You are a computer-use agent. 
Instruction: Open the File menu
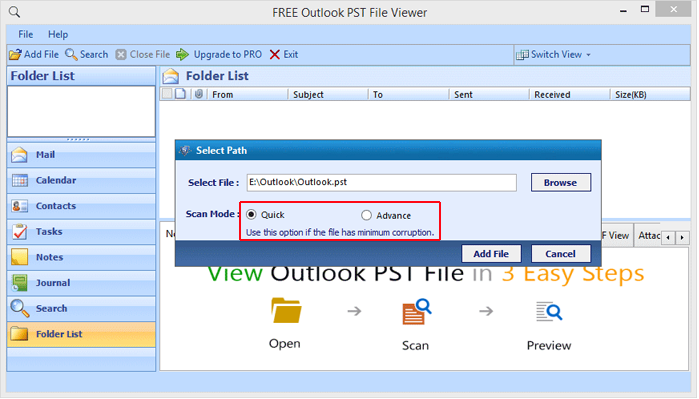pyautogui.click(x=25, y=34)
